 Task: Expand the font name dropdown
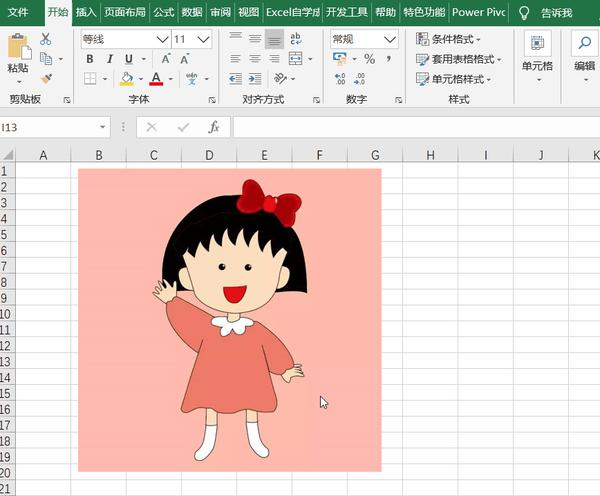click(162, 39)
